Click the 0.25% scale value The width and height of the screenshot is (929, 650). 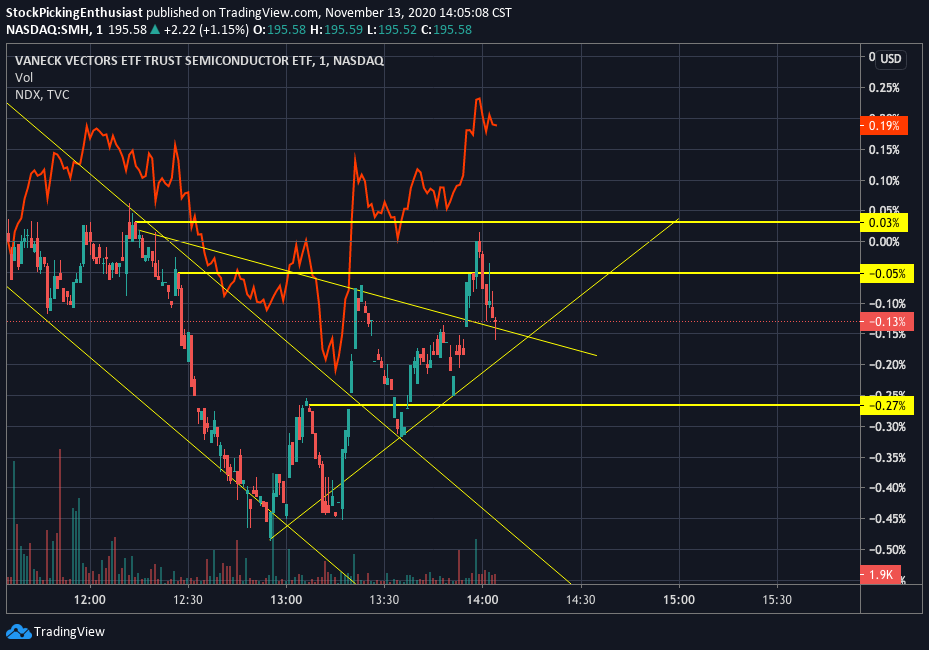tap(884, 88)
